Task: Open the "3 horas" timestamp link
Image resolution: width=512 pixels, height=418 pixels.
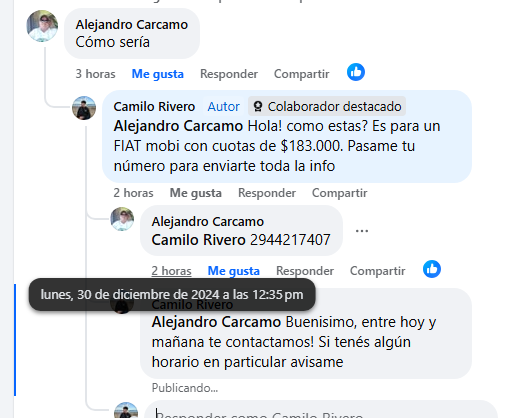Action: tap(95, 74)
